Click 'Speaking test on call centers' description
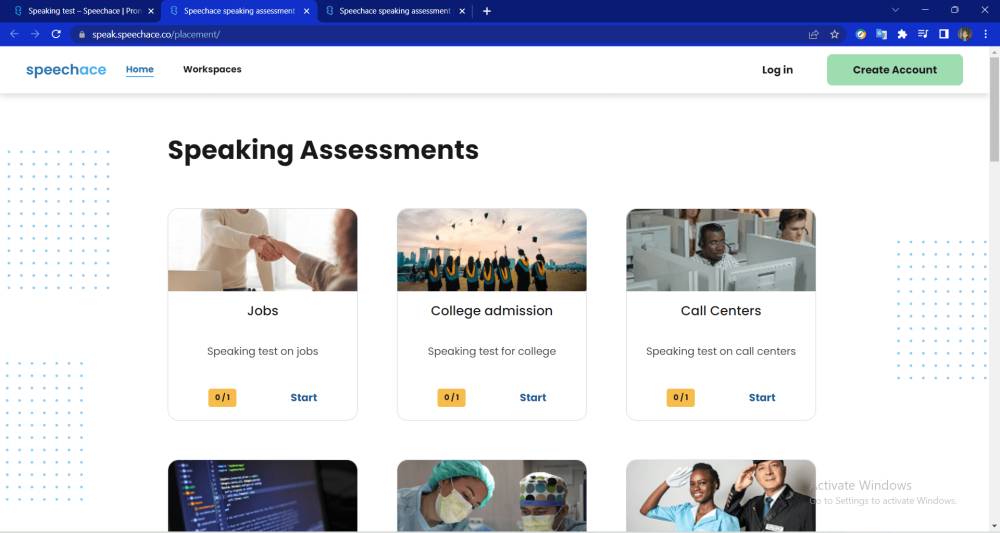This screenshot has width=1000, height=533. tap(721, 351)
